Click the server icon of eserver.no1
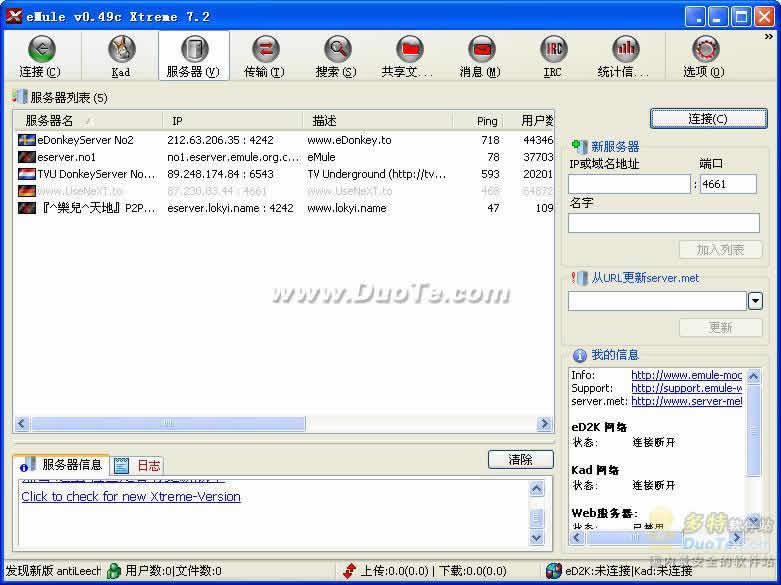The image size is (781, 585). (26, 157)
